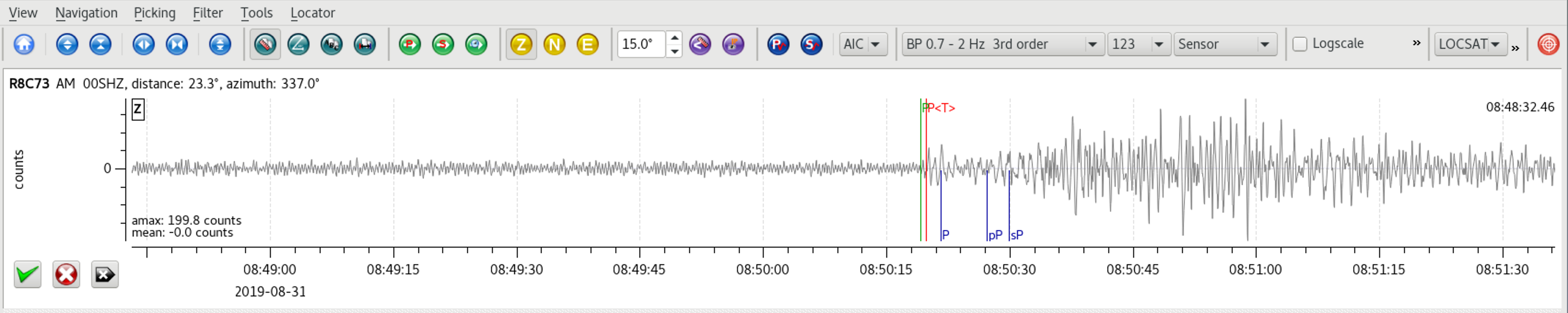Viewport: 1568px width, 313px height.
Task: Click the align-vertical blue icon with bars
Action: pos(220,44)
